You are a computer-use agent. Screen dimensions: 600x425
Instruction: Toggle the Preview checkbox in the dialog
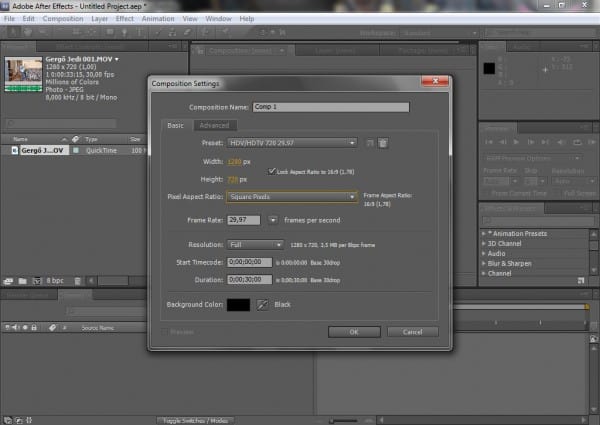click(166, 331)
